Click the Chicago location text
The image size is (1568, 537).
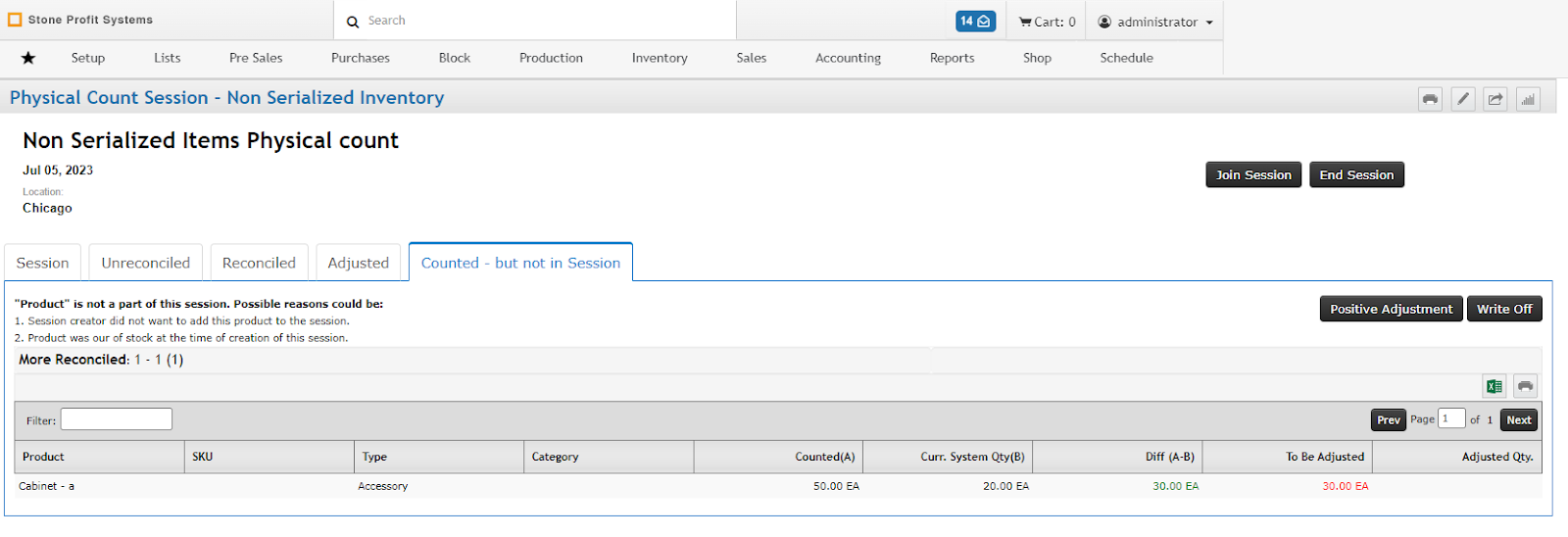(x=47, y=208)
